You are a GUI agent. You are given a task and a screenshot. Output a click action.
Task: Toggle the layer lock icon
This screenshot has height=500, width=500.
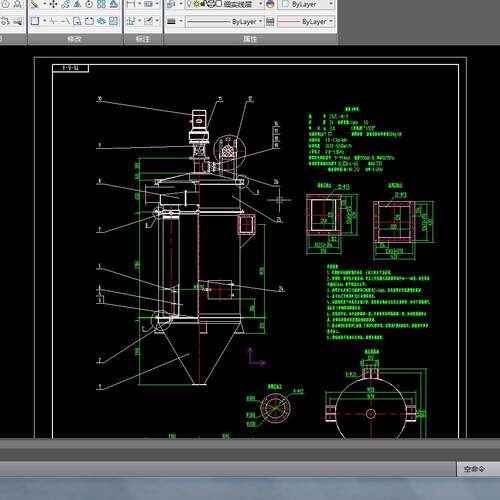tap(203, 4)
